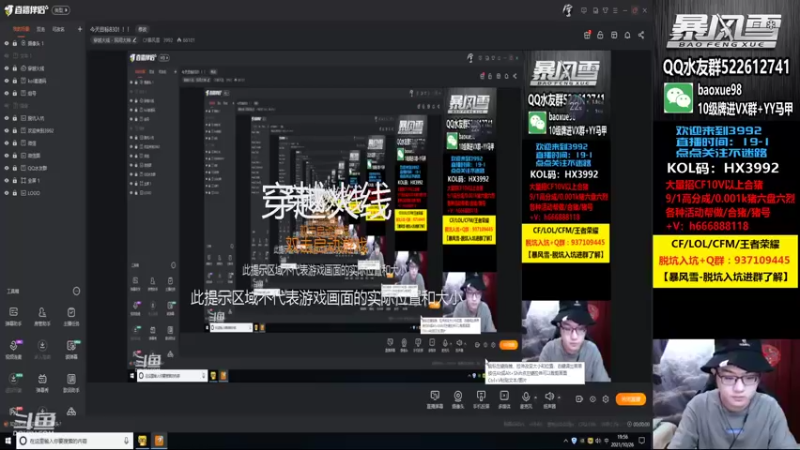
Task: Open the orange app icon on the taskbar
Action: point(159,441)
